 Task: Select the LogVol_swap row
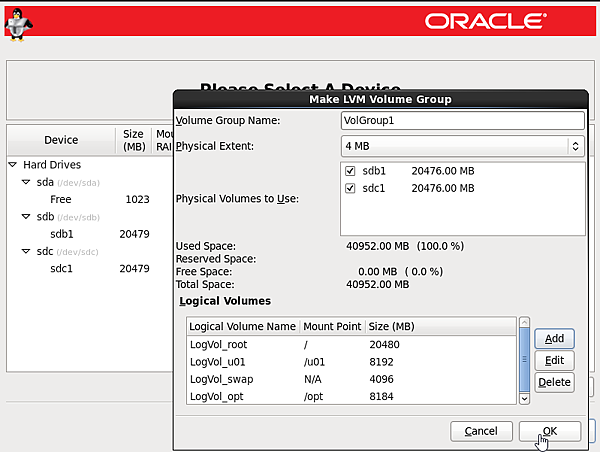[351, 379]
